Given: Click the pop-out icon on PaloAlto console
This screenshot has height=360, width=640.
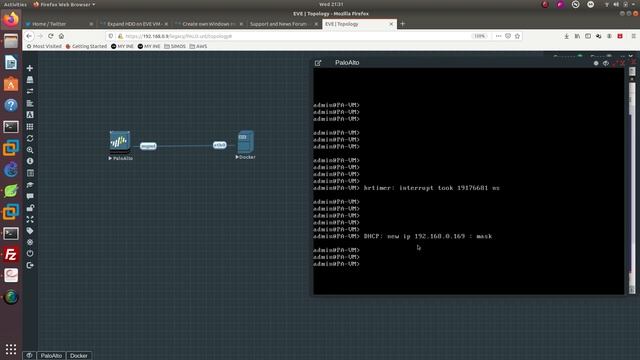Looking at the screenshot, I should (x=318, y=63).
